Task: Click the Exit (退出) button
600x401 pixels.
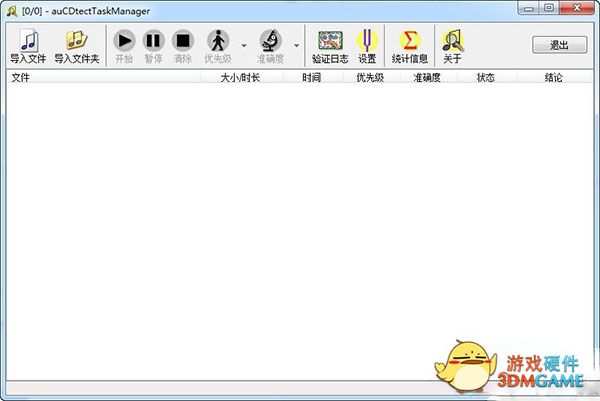Action: coord(559,45)
